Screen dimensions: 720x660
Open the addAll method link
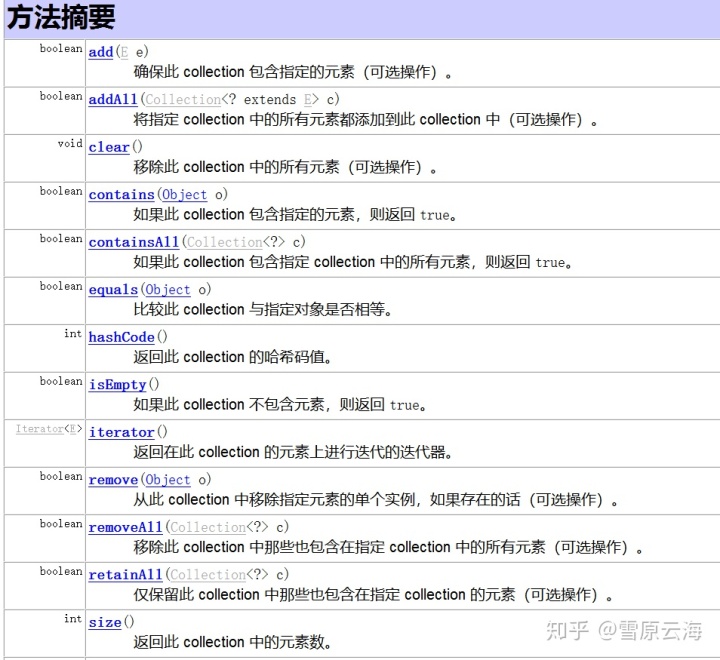[x=113, y=100]
